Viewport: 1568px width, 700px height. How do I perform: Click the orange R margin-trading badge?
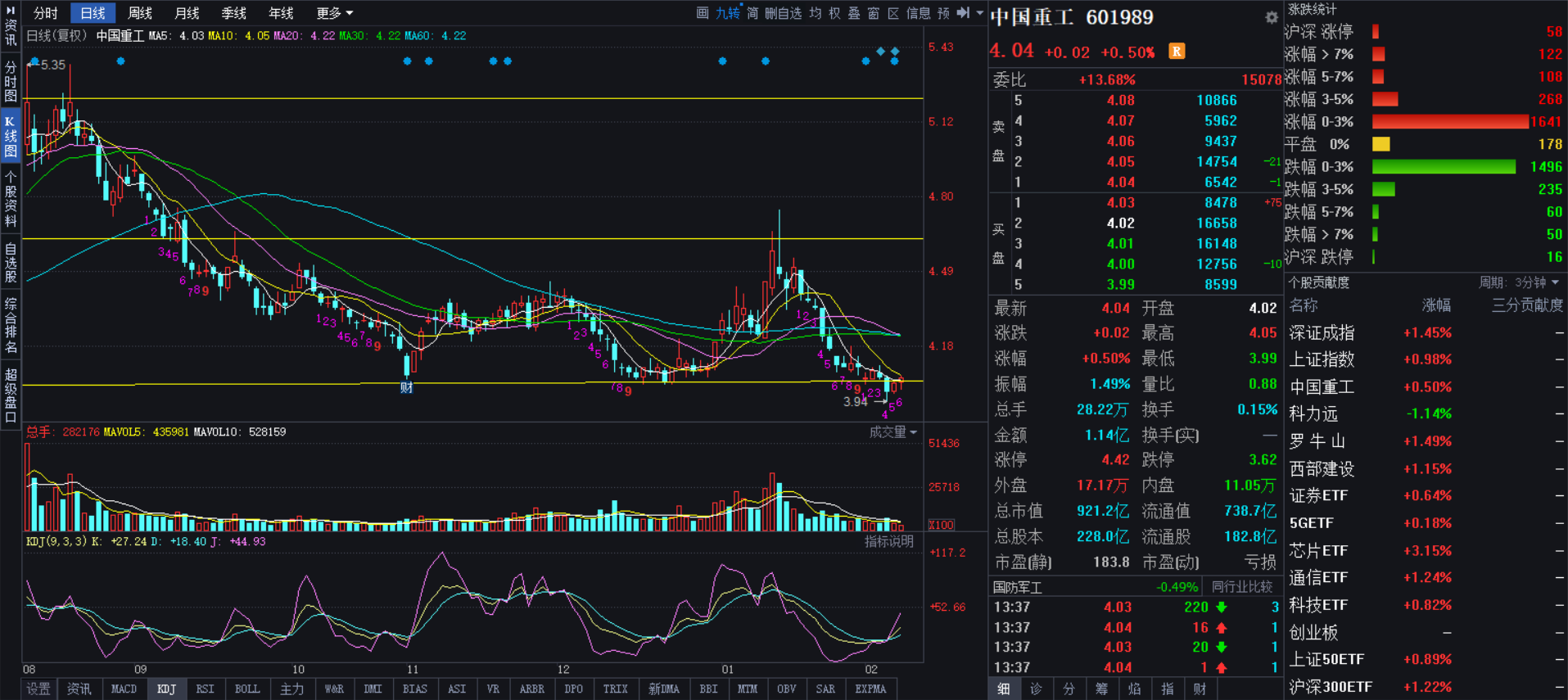1177,52
